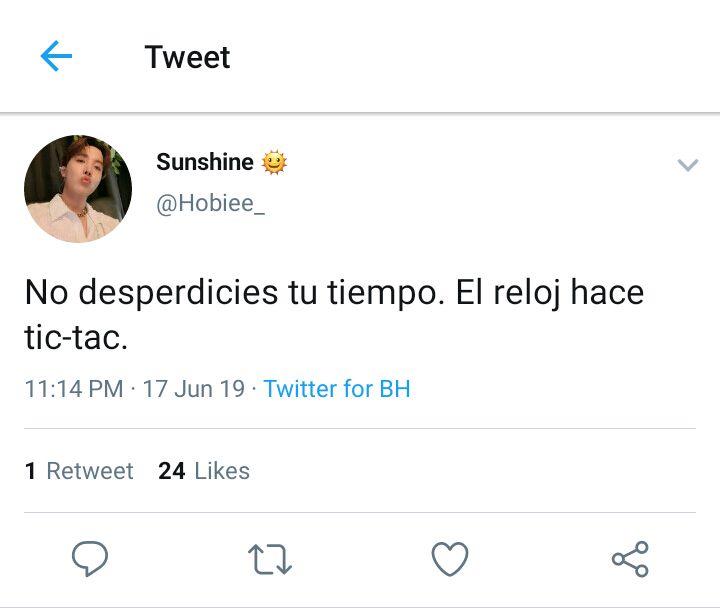Image resolution: width=720 pixels, height=612 pixels.
Task: Tap the retweet arrows icon
Action: click(270, 559)
